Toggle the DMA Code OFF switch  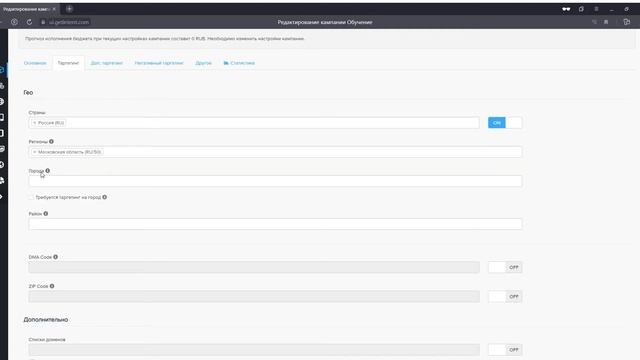click(x=505, y=267)
